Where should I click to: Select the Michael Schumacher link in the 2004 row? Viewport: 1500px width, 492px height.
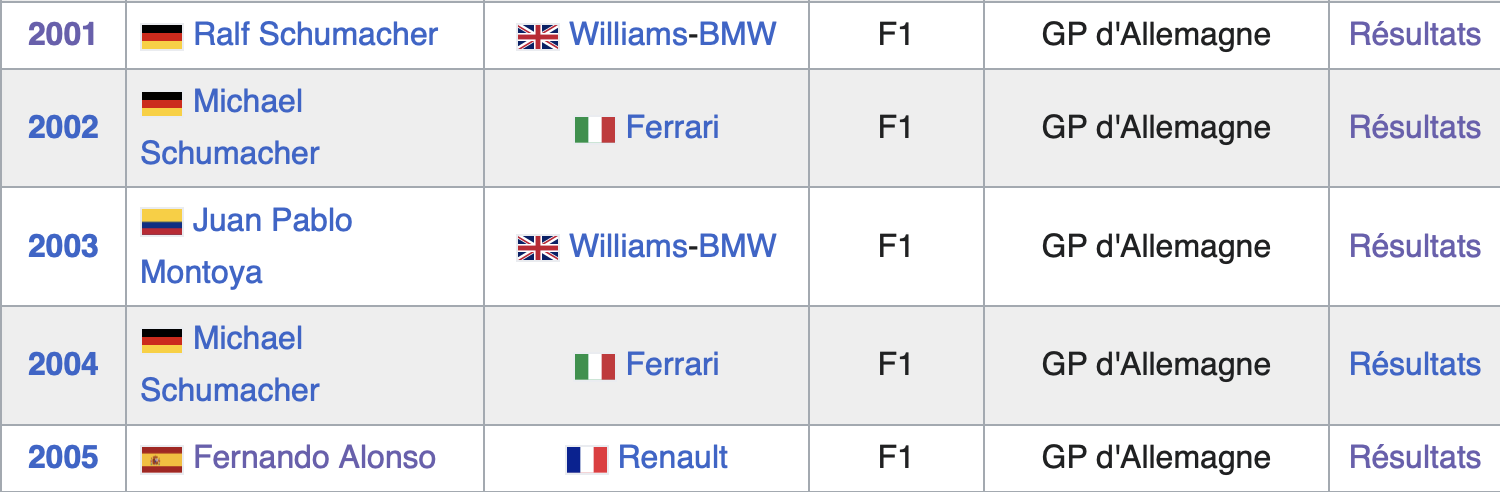(247, 339)
